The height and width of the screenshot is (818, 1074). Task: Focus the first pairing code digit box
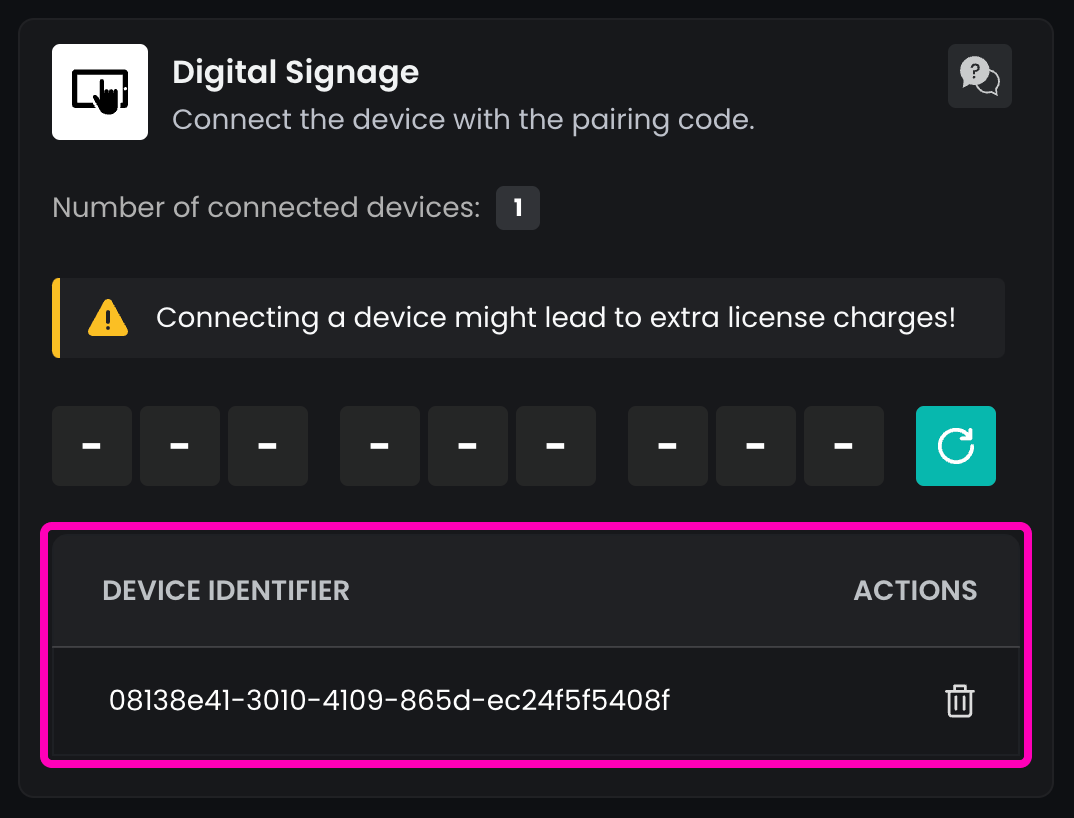tap(92, 446)
